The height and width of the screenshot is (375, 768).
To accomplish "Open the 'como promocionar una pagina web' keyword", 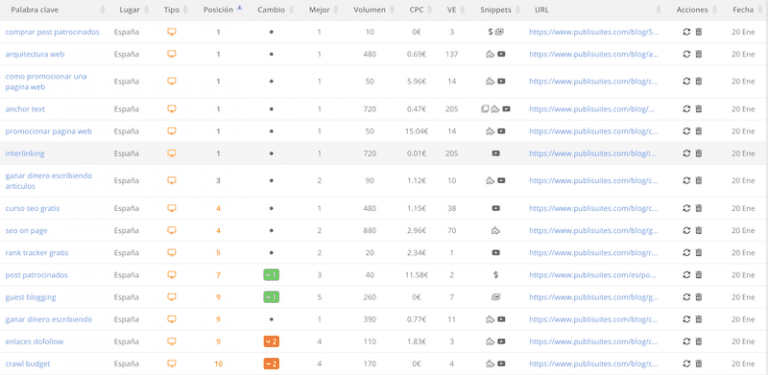I will (x=46, y=82).
